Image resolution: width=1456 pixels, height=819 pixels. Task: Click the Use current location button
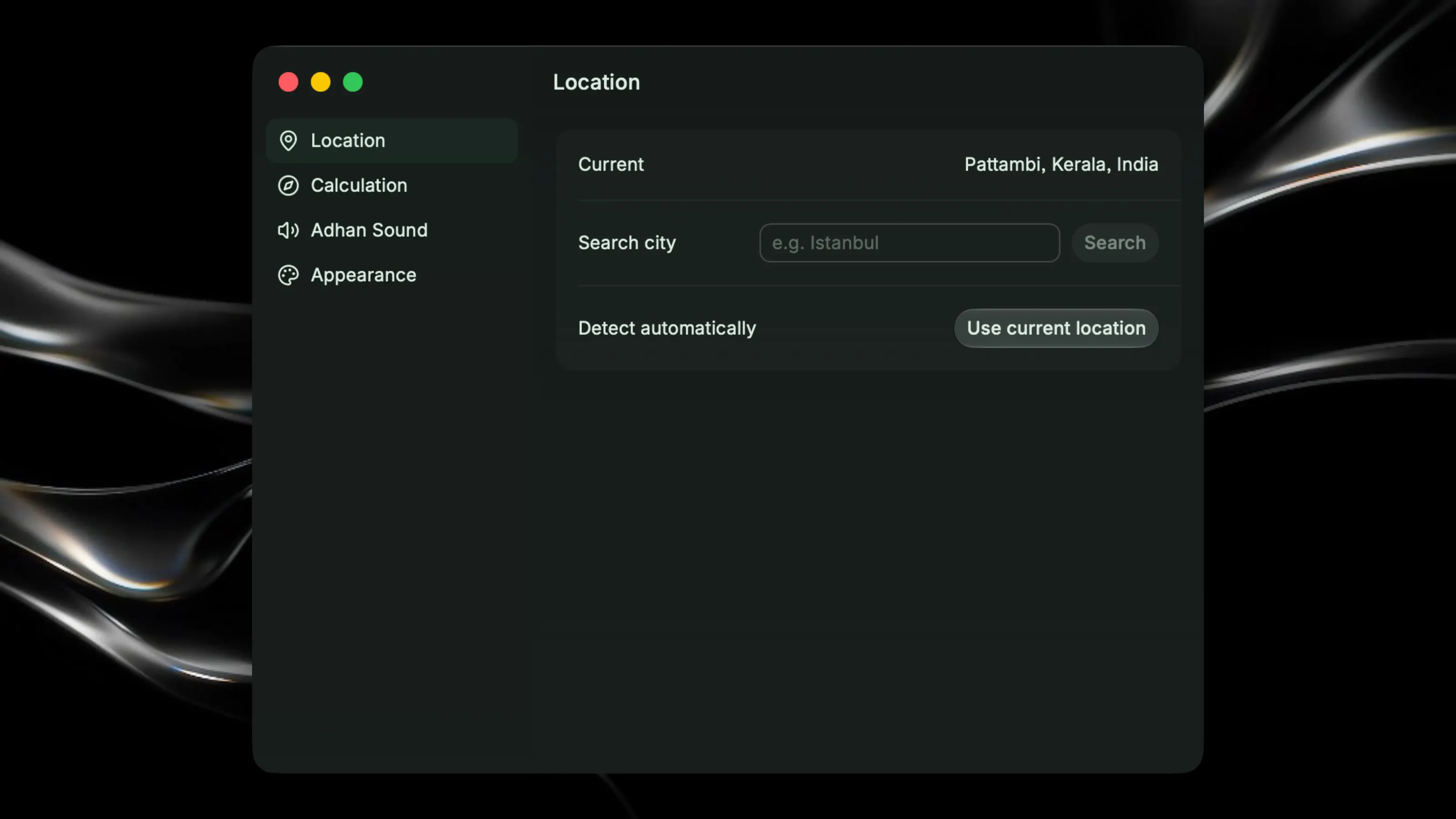pos(1056,329)
